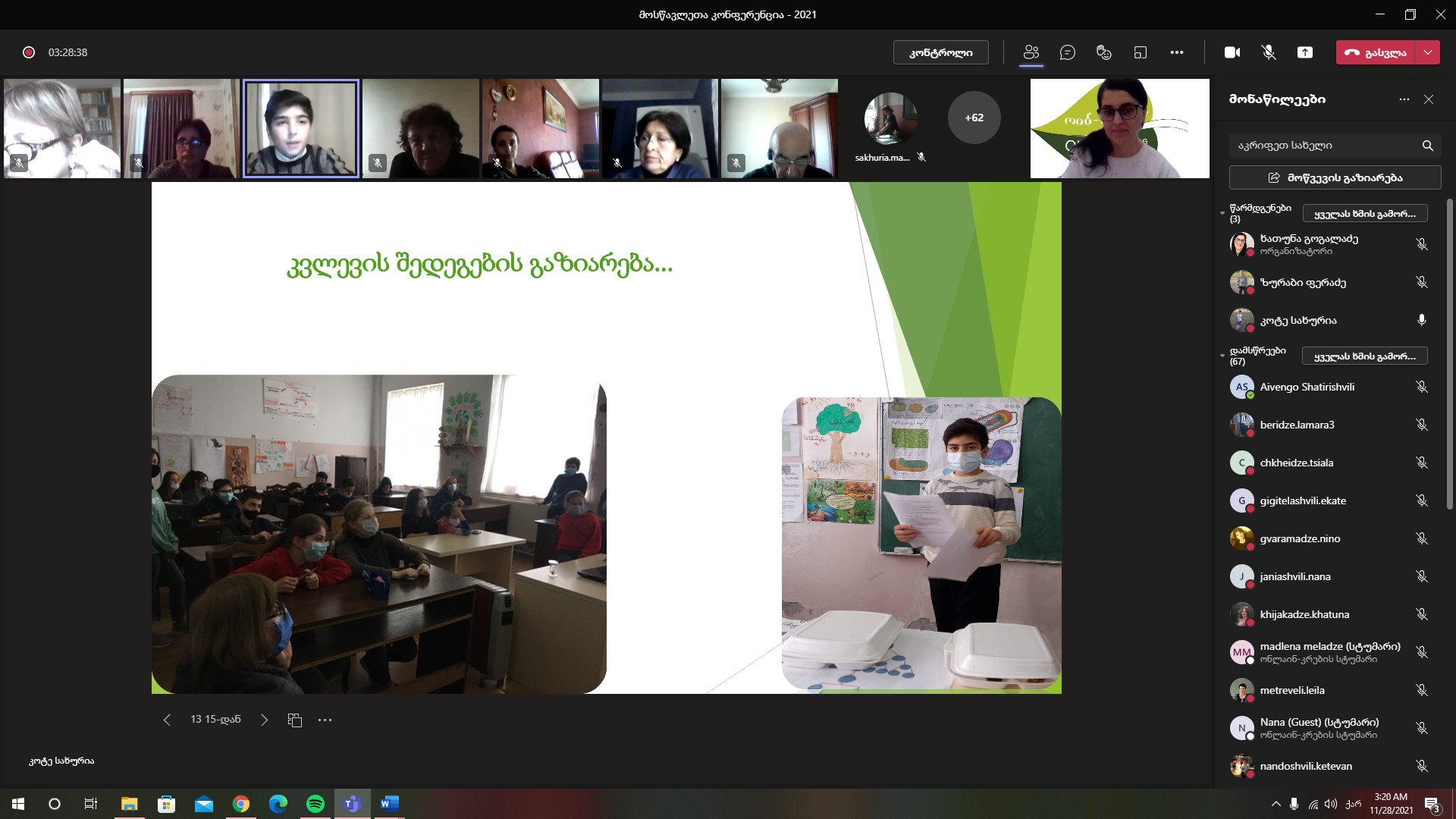Screen dimensions: 1456x819
Task: Click the search magnifier icon in participants
Action: (1427, 146)
